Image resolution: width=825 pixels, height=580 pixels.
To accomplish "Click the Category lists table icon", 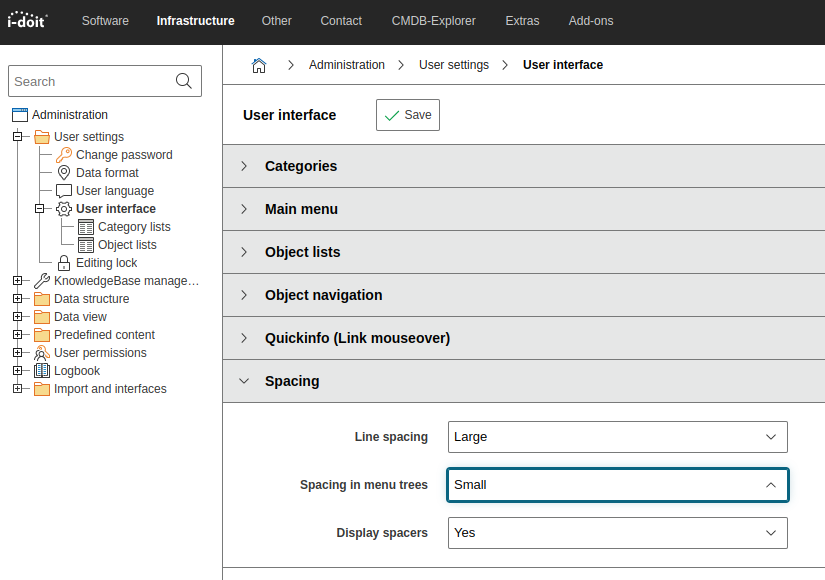I will [x=86, y=227].
